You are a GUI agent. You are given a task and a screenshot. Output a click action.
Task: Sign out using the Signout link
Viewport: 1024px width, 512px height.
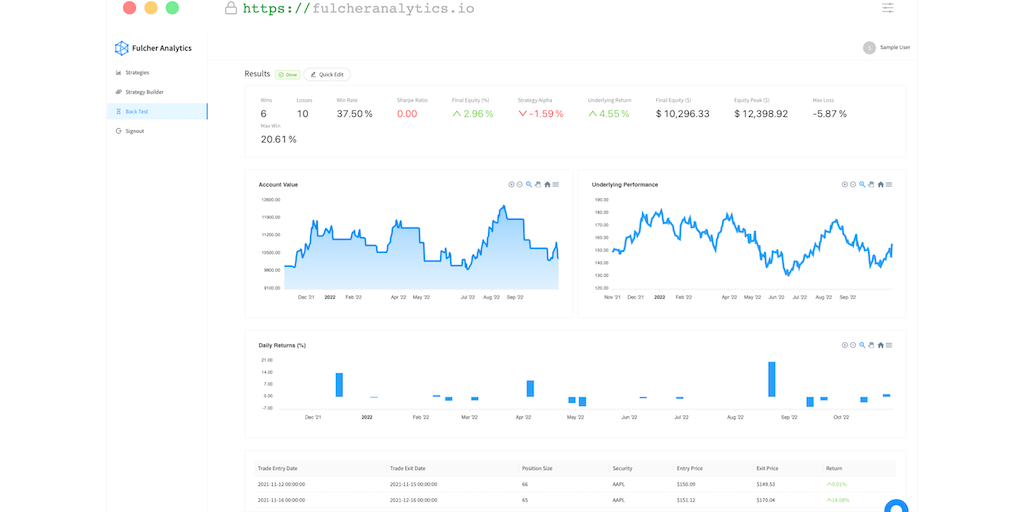click(134, 131)
